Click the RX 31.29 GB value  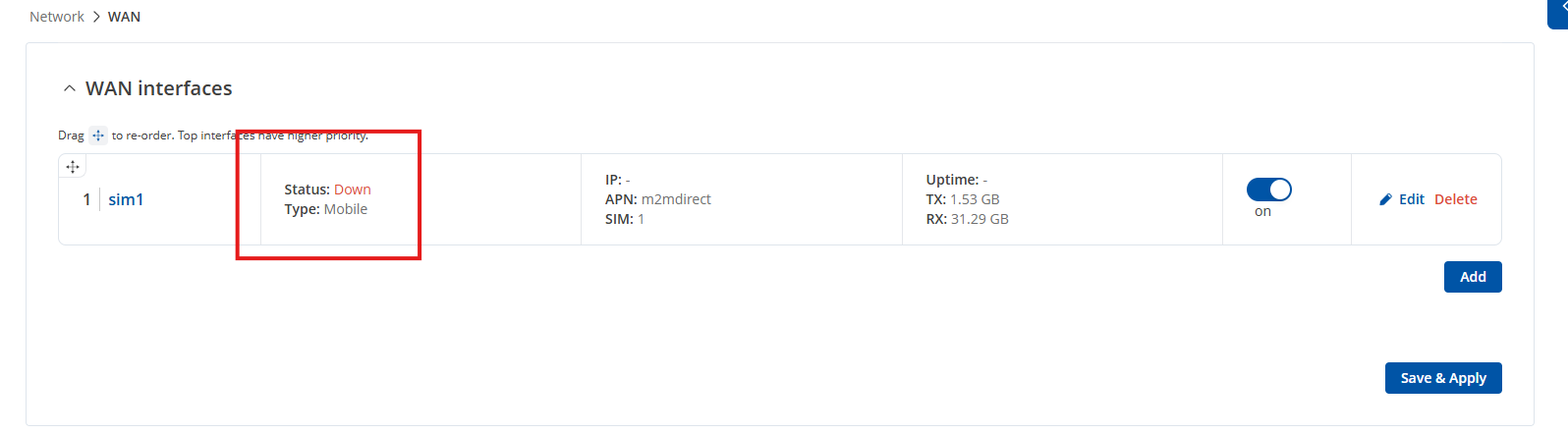(980, 219)
